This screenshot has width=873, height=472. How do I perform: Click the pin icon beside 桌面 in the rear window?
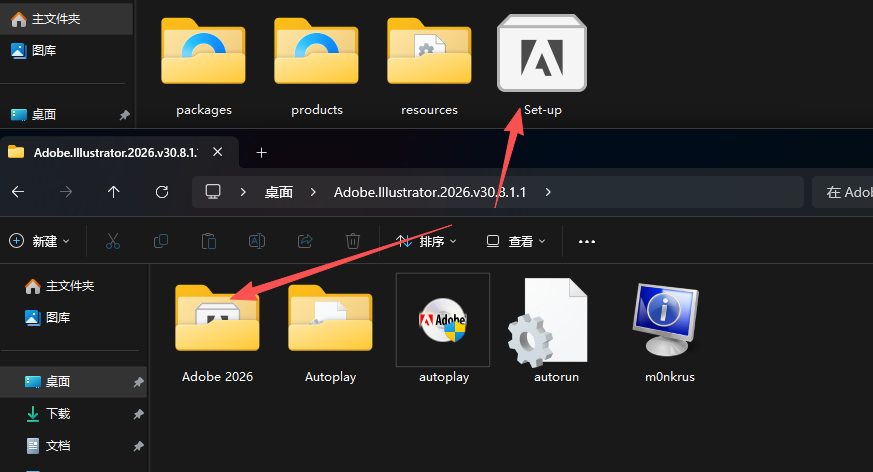[125, 115]
